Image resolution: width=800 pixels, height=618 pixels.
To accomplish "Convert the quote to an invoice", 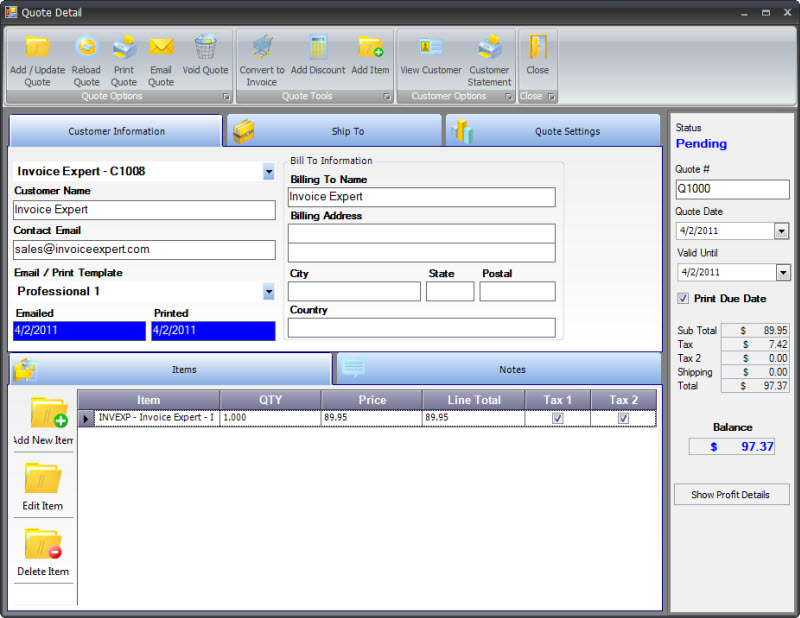I will coord(262,47).
